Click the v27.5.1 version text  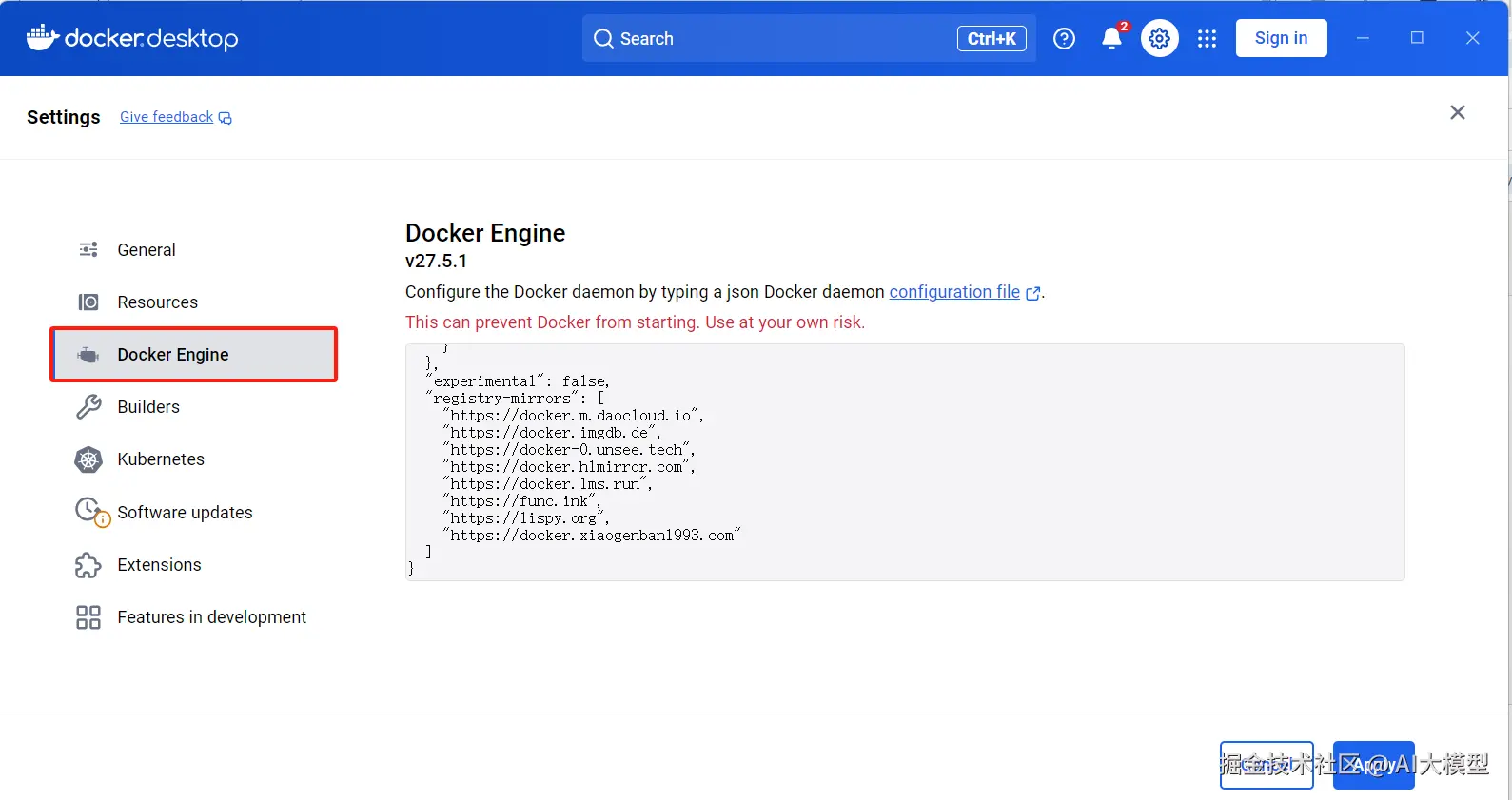436,261
